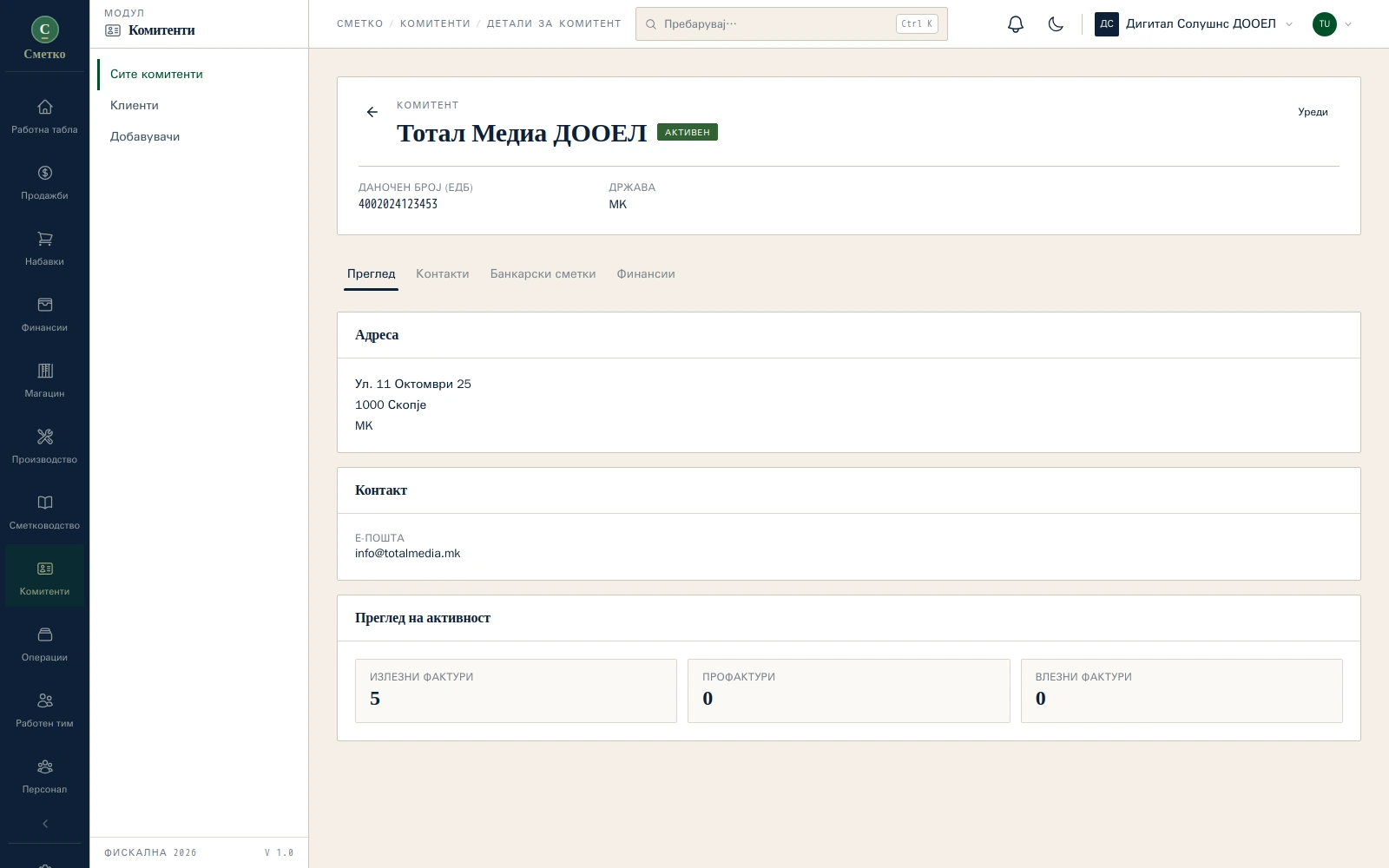Viewport: 1389px width, 868px height.
Task: Click the tax number 4002024123453
Action: [x=398, y=204]
